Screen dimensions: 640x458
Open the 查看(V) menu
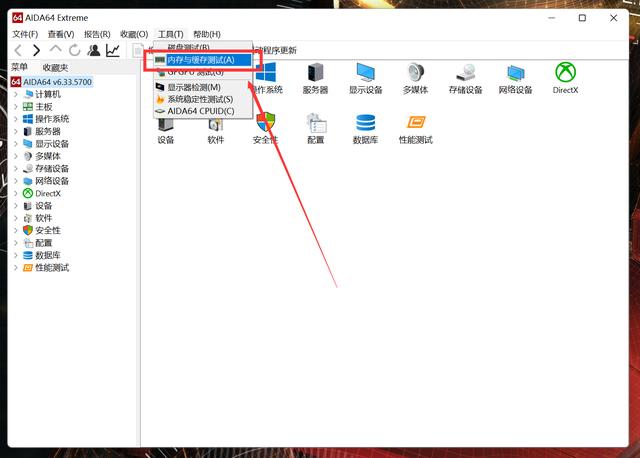click(61, 34)
